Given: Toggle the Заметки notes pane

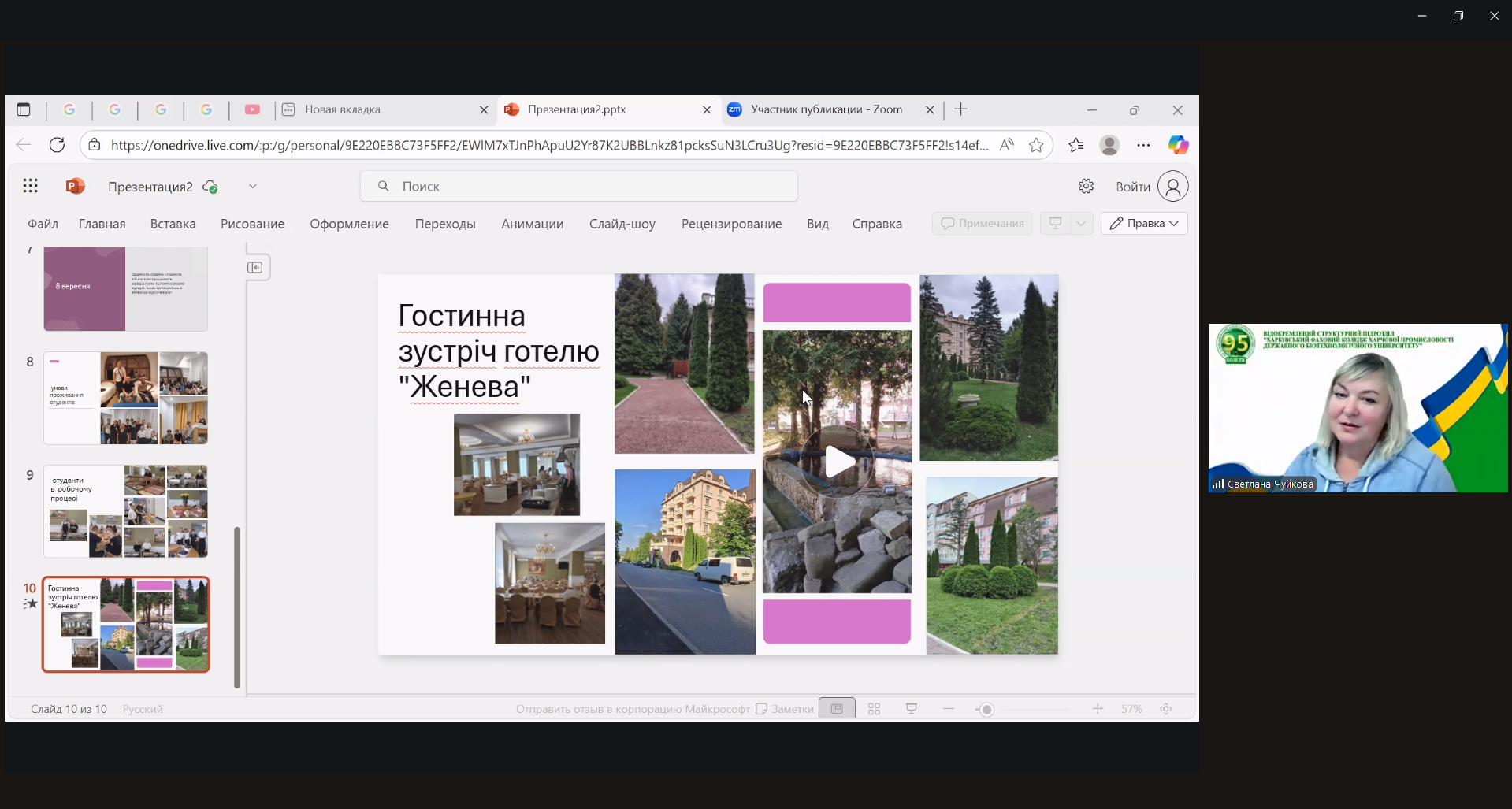Looking at the screenshot, I should point(785,709).
